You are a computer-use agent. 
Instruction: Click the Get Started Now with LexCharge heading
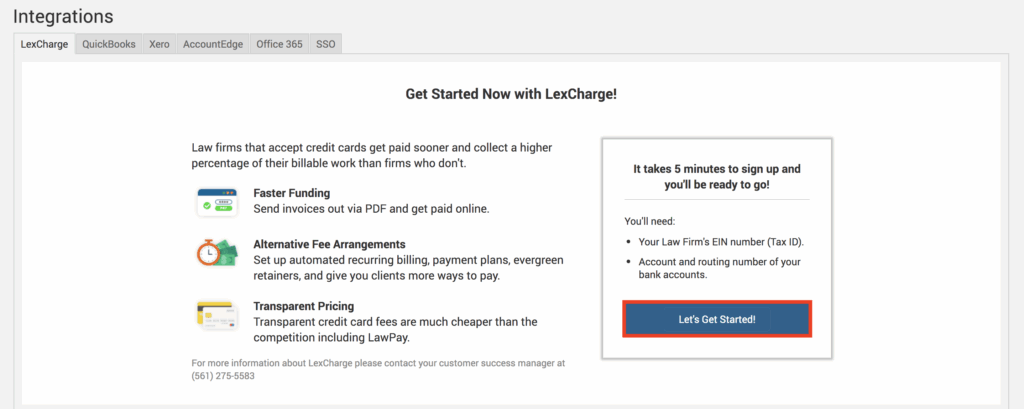click(x=511, y=94)
